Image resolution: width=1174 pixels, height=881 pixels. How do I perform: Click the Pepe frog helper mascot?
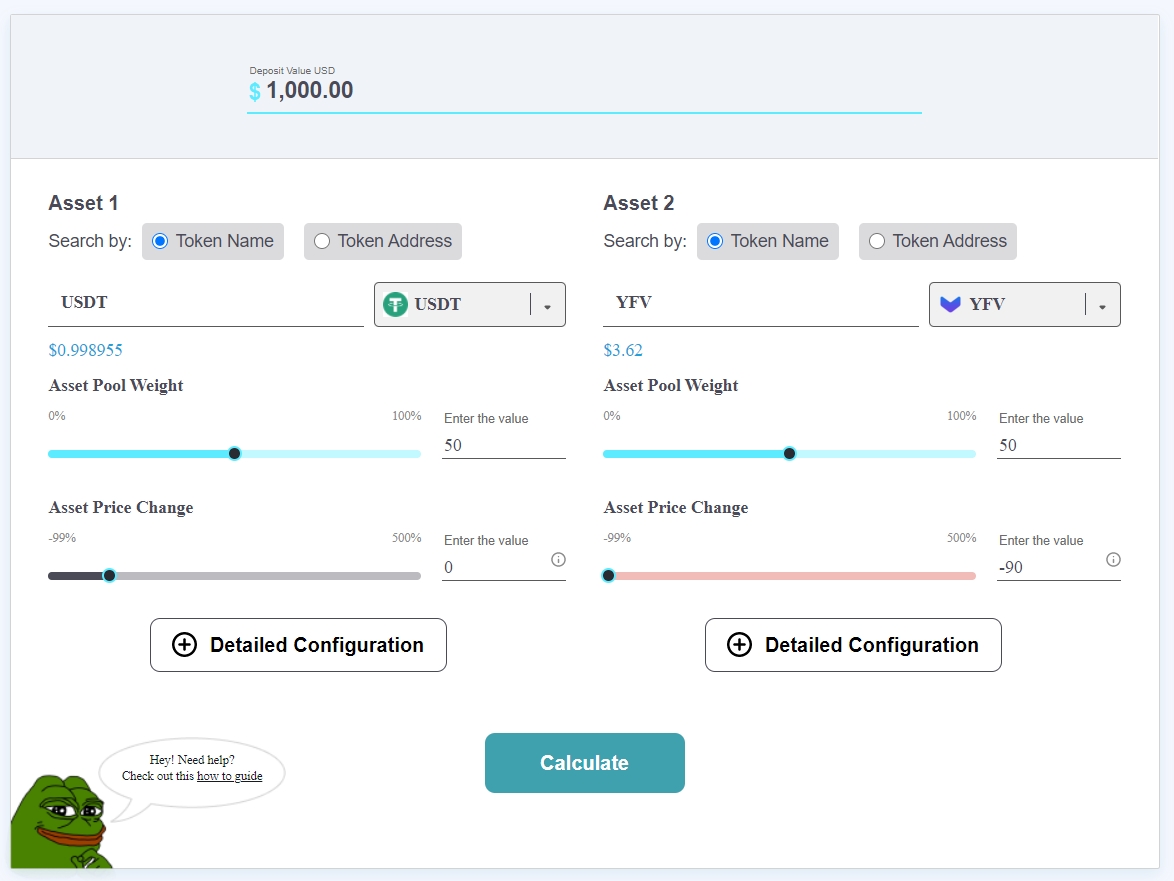(x=58, y=820)
